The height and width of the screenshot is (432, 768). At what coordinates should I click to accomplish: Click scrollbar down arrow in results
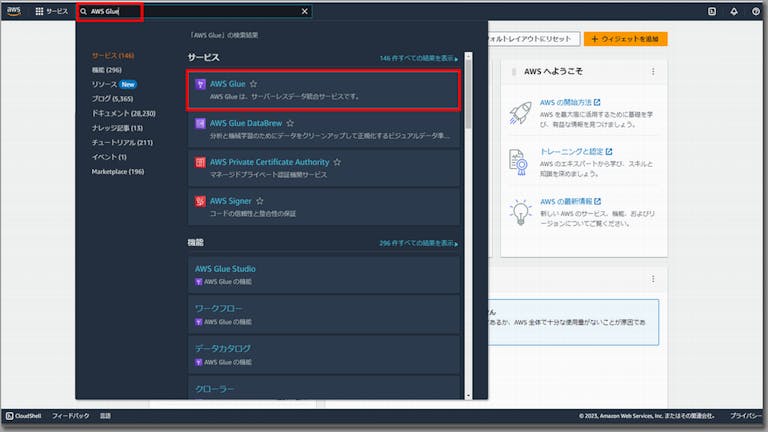pos(468,396)
